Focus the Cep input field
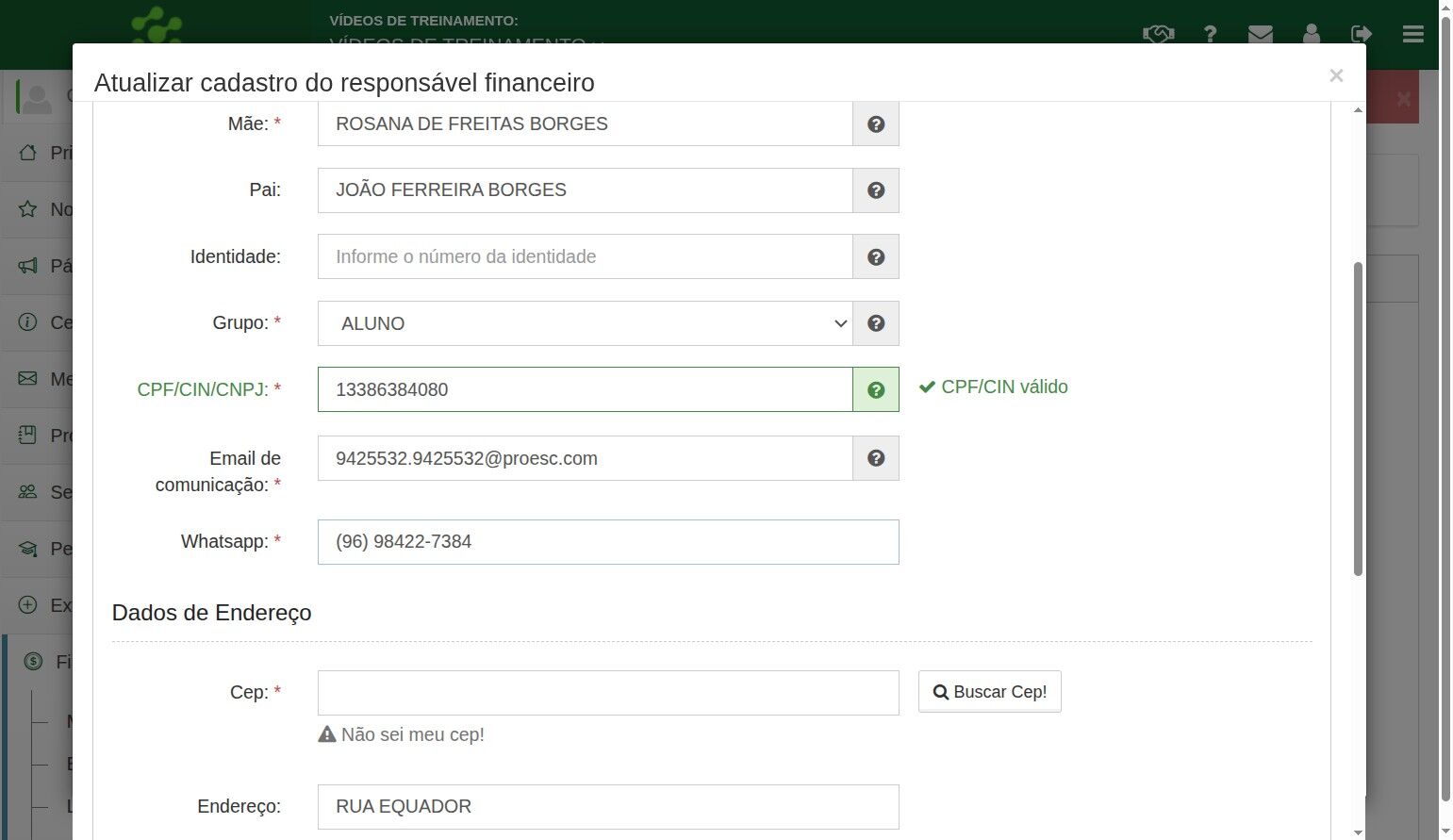 point(608,693)
